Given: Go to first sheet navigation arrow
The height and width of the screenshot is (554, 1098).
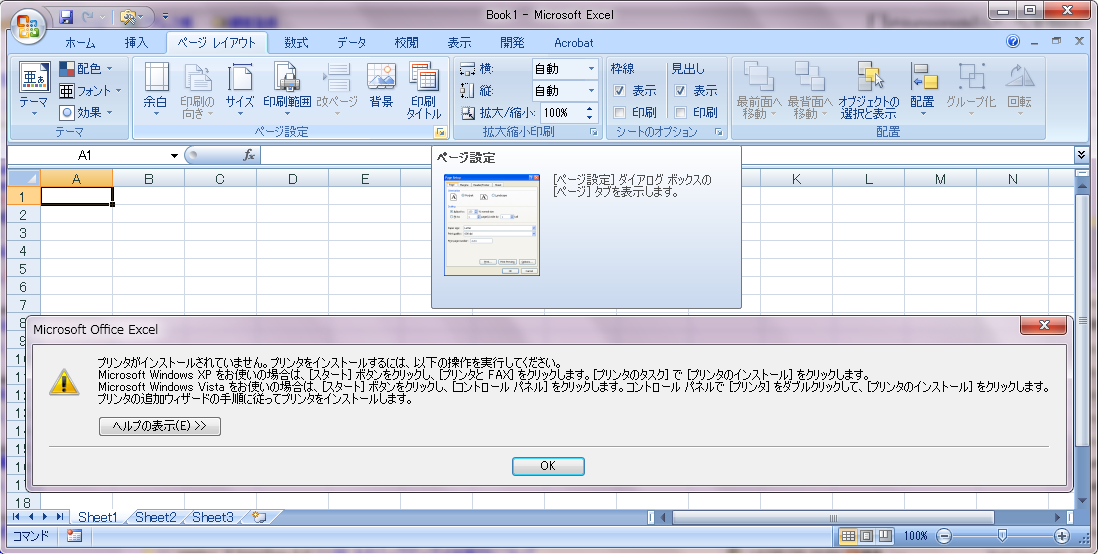Looking at the screenshot, I should coord(17,517).
